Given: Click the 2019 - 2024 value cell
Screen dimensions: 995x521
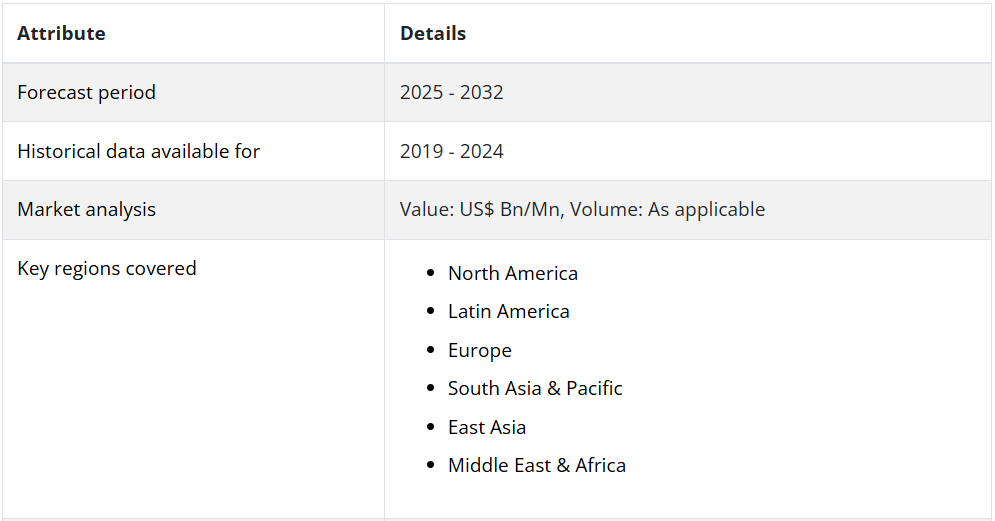Looking at the screenshot, I should tap(451, 151).
